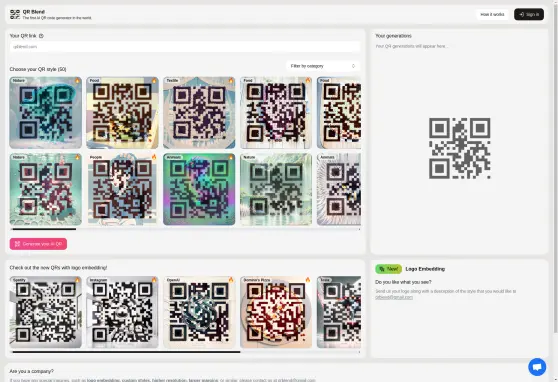Select the People anime QR style thumbnail
The width and height of the screenshot is (558, 382).
coord(122,189)
